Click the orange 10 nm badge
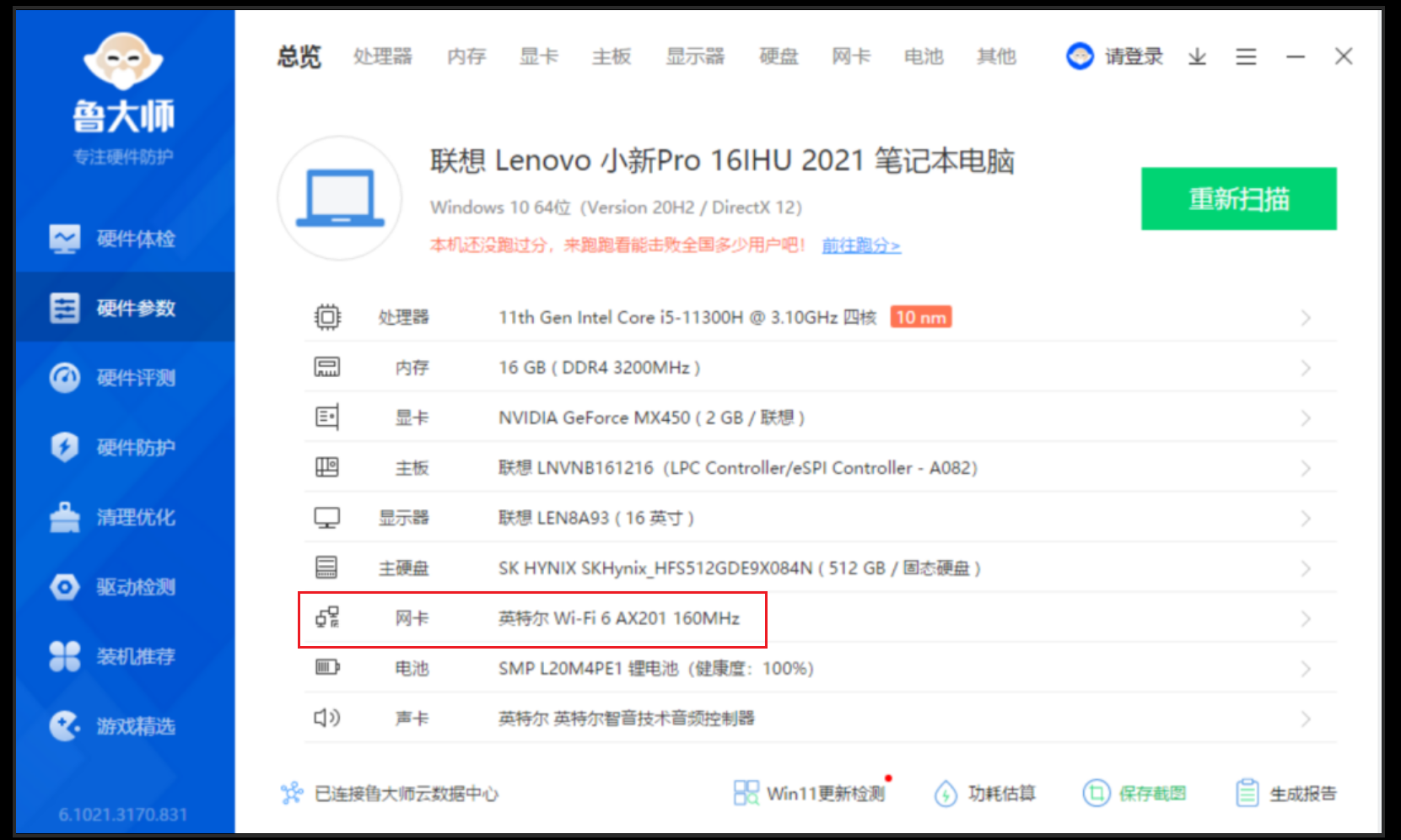The image size is (1401, 840). click(x=921, y=317)
